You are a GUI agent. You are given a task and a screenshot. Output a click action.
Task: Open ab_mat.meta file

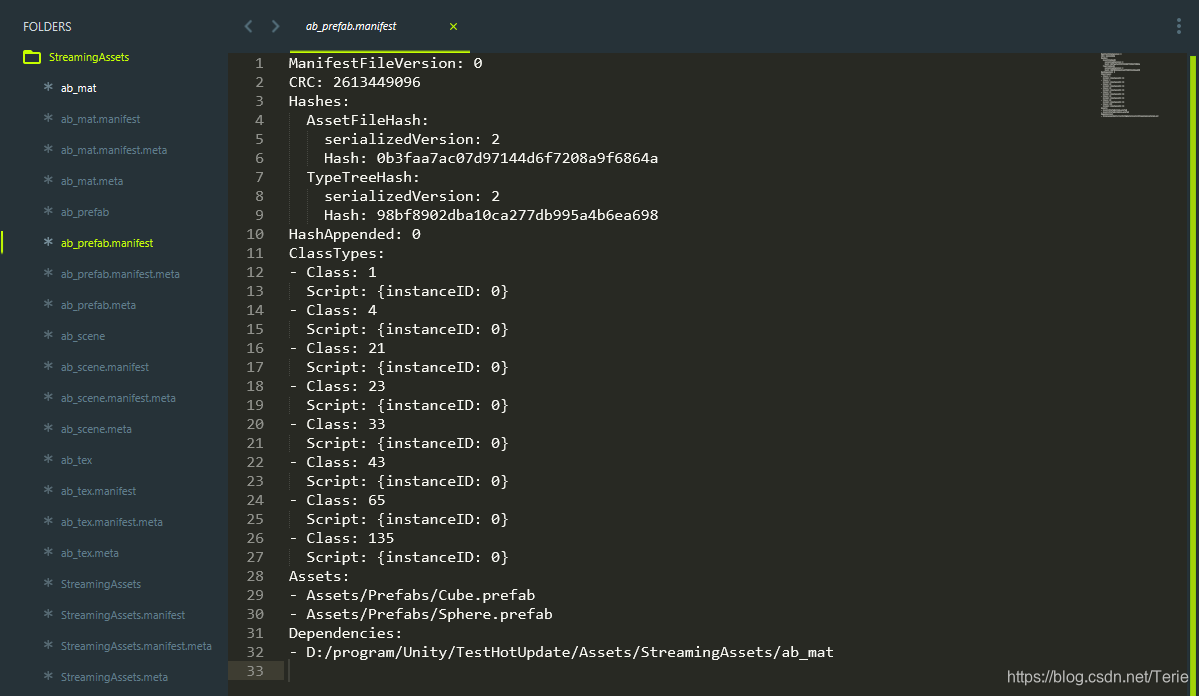[x=92, y=181]
